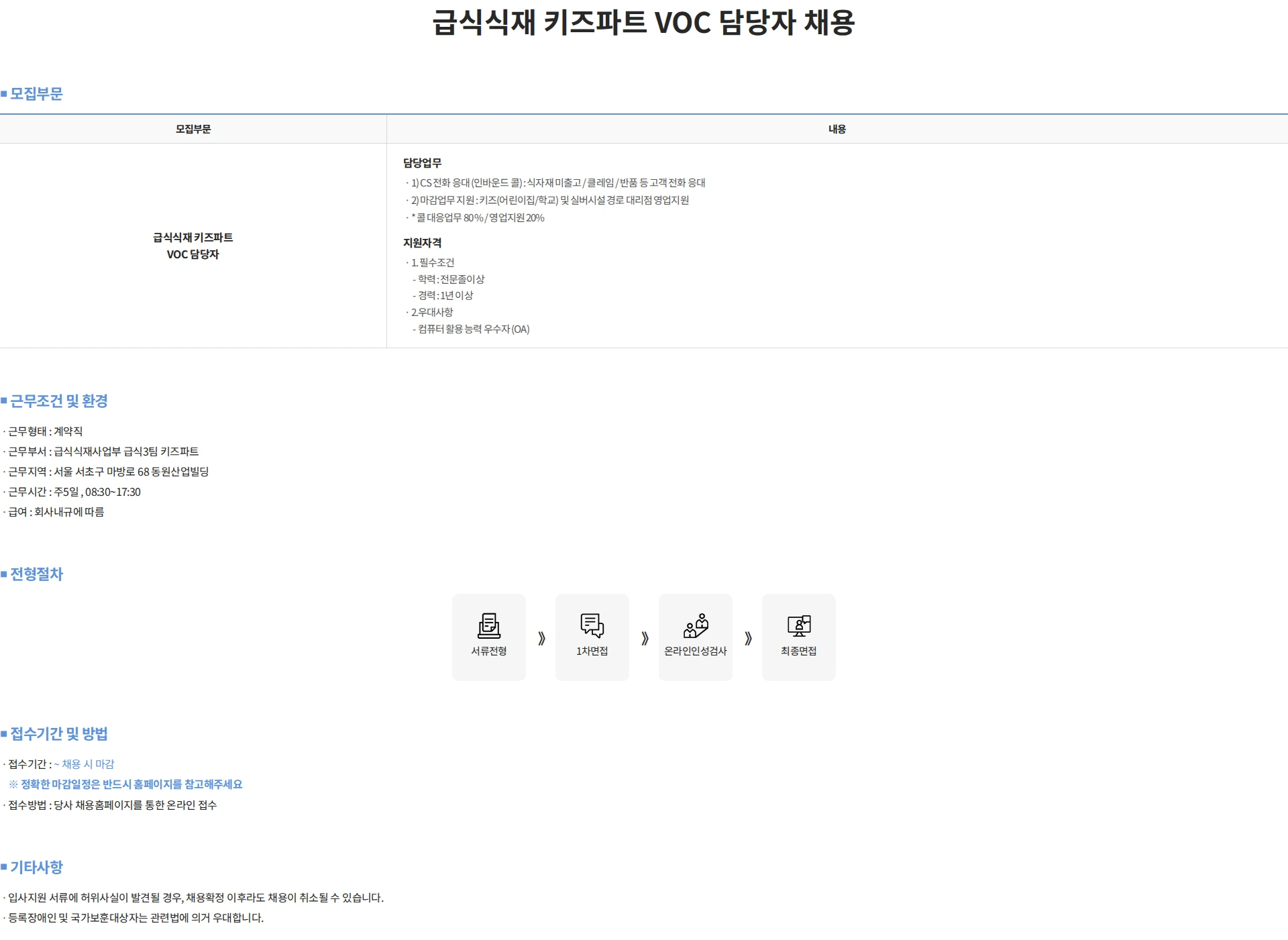
Task: Click the 기타사항 section heading
Action: click(x=37, y=868)
